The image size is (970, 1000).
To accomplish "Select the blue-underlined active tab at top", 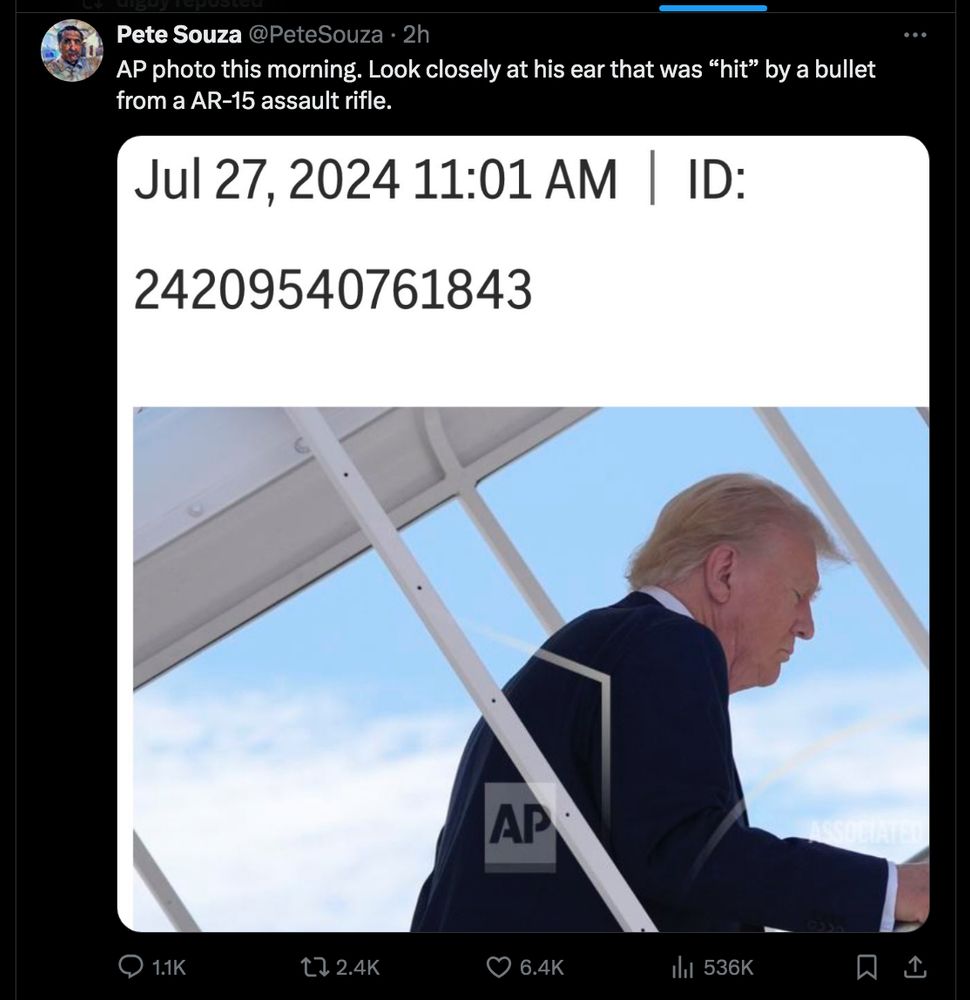I will coord(713,8).
